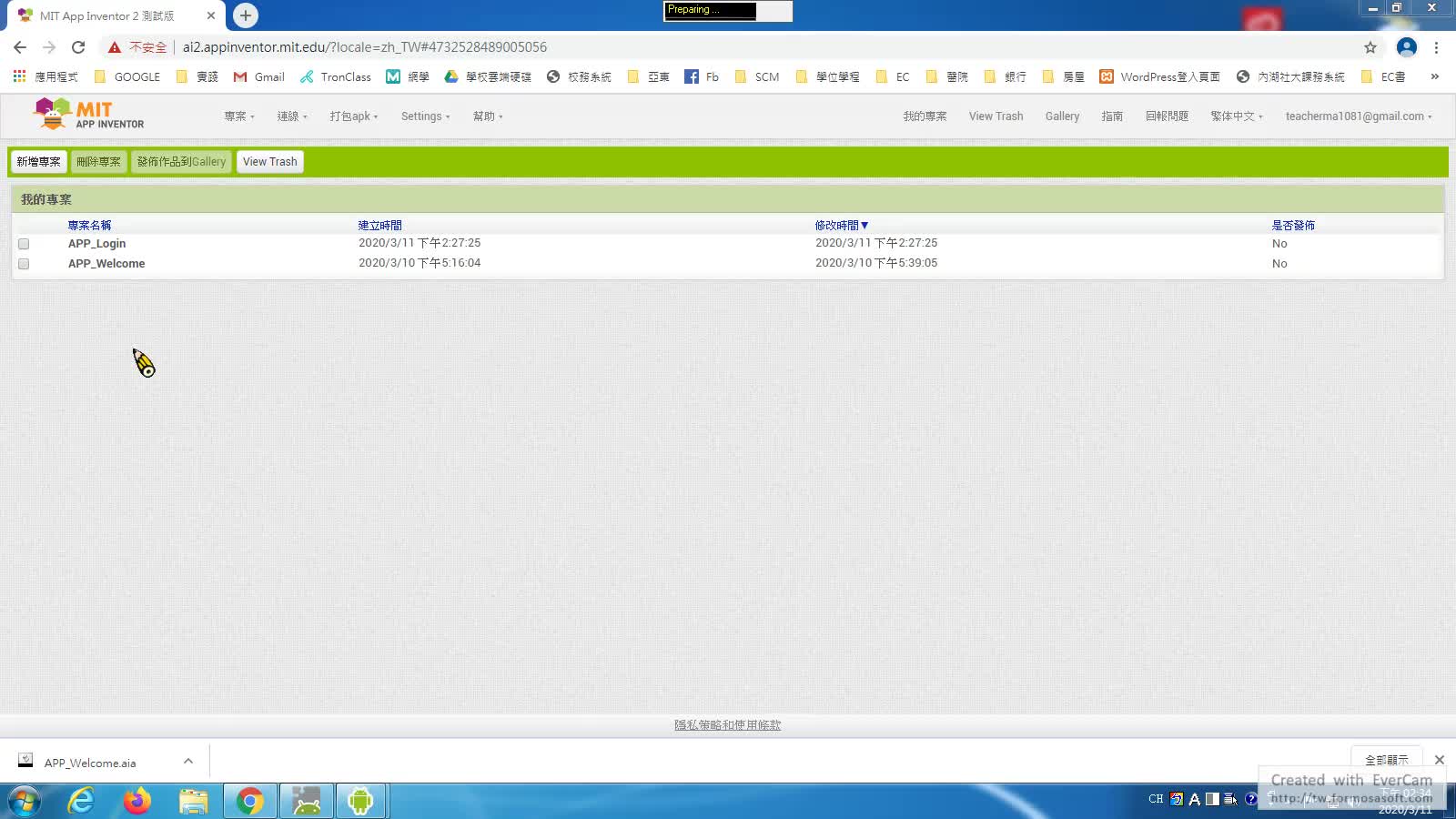This screenshot has height=819, width=1456.
Task: Sort projects by 是否發佈 column
Action: (1293, 226)
